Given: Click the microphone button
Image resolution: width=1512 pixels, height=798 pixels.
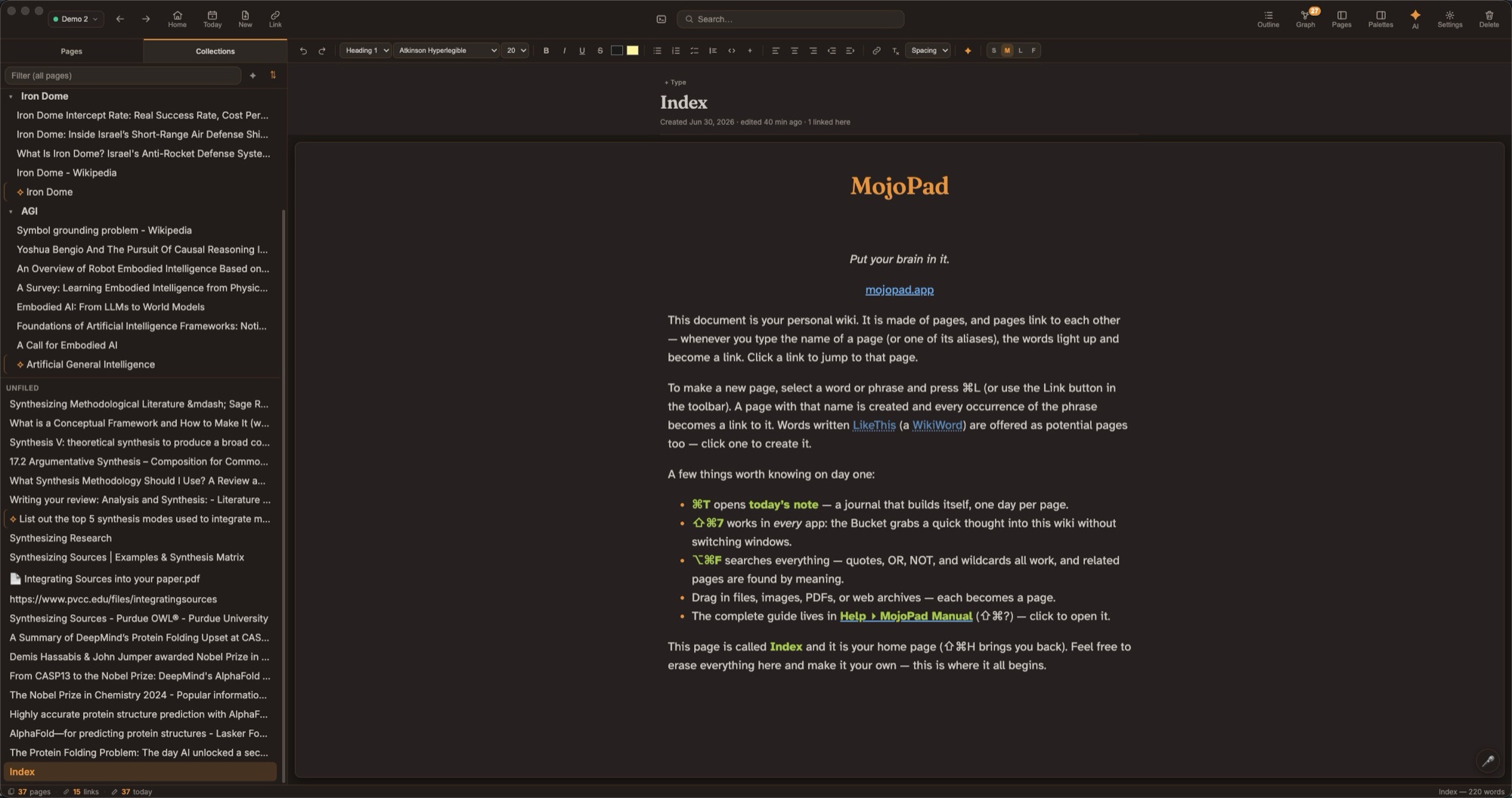Looking at the screenshot, I should (1488, 761).
